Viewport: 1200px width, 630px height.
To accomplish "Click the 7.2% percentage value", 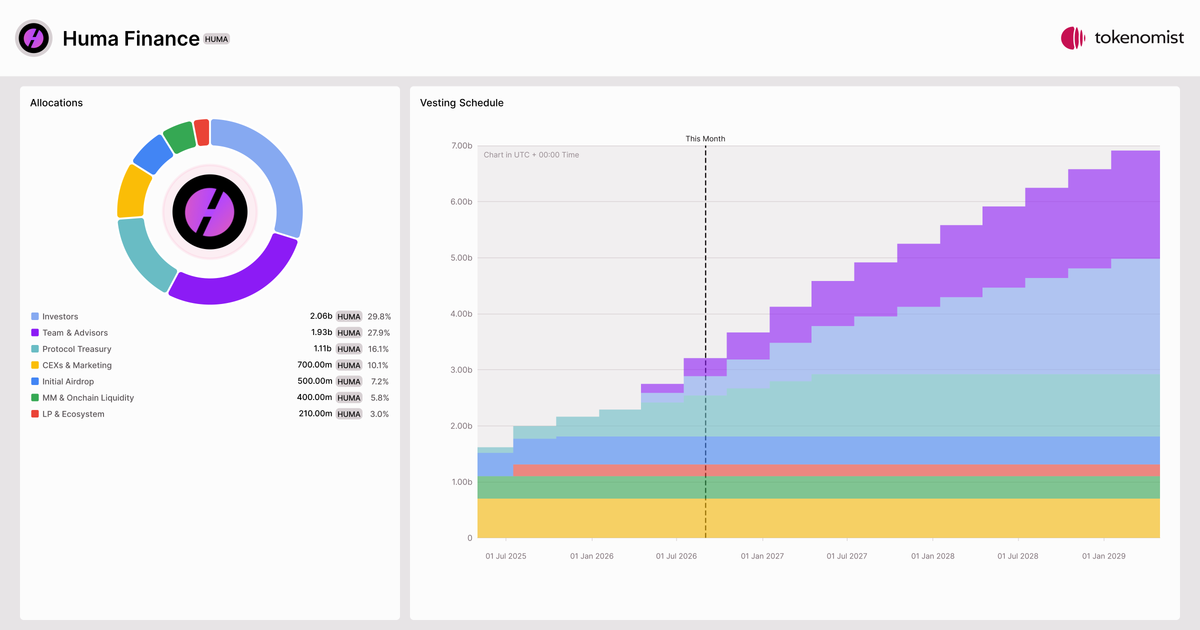I will [381, 381].
